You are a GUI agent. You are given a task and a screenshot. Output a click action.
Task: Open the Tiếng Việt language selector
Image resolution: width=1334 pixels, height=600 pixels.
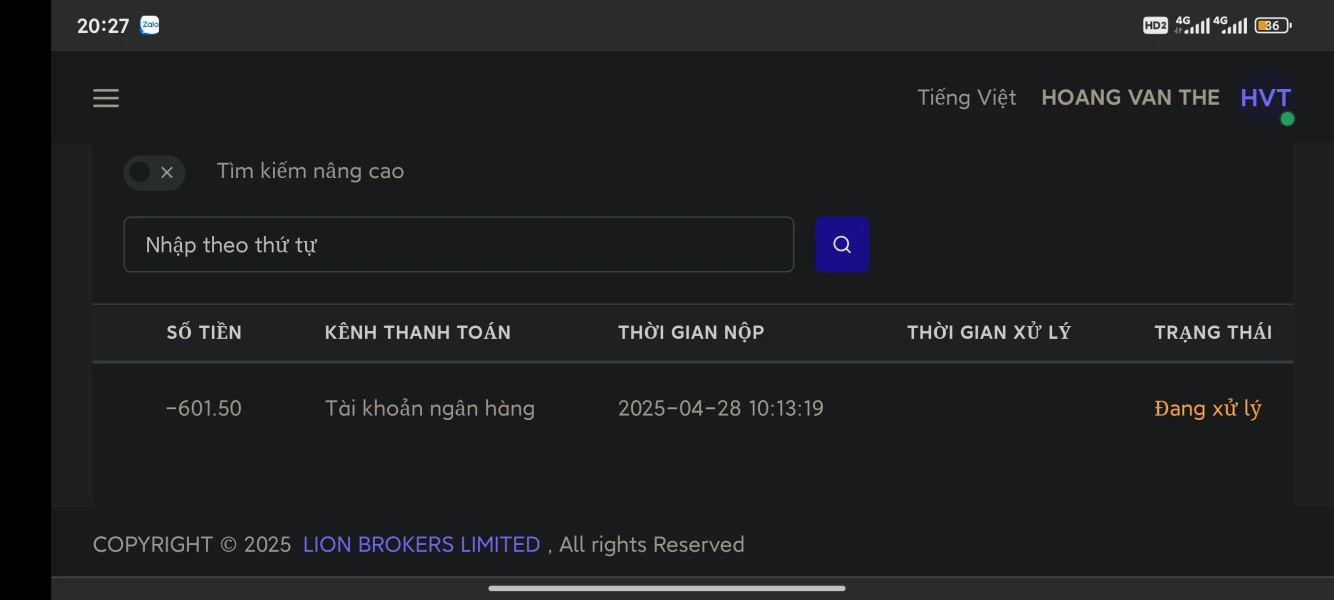(x=966, y=98)
